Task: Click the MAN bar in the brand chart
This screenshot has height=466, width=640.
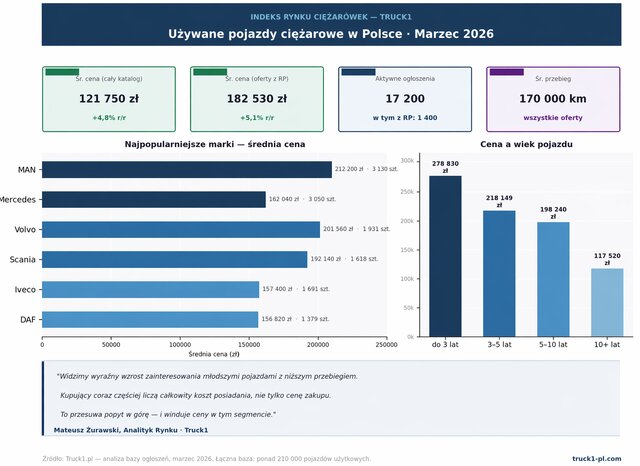Action: 187,170
